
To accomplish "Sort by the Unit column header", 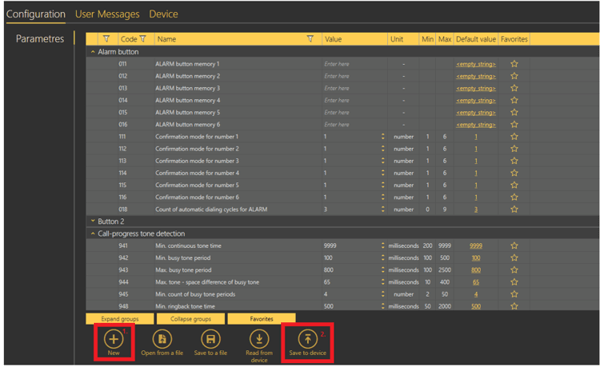I will pos(403,39).
